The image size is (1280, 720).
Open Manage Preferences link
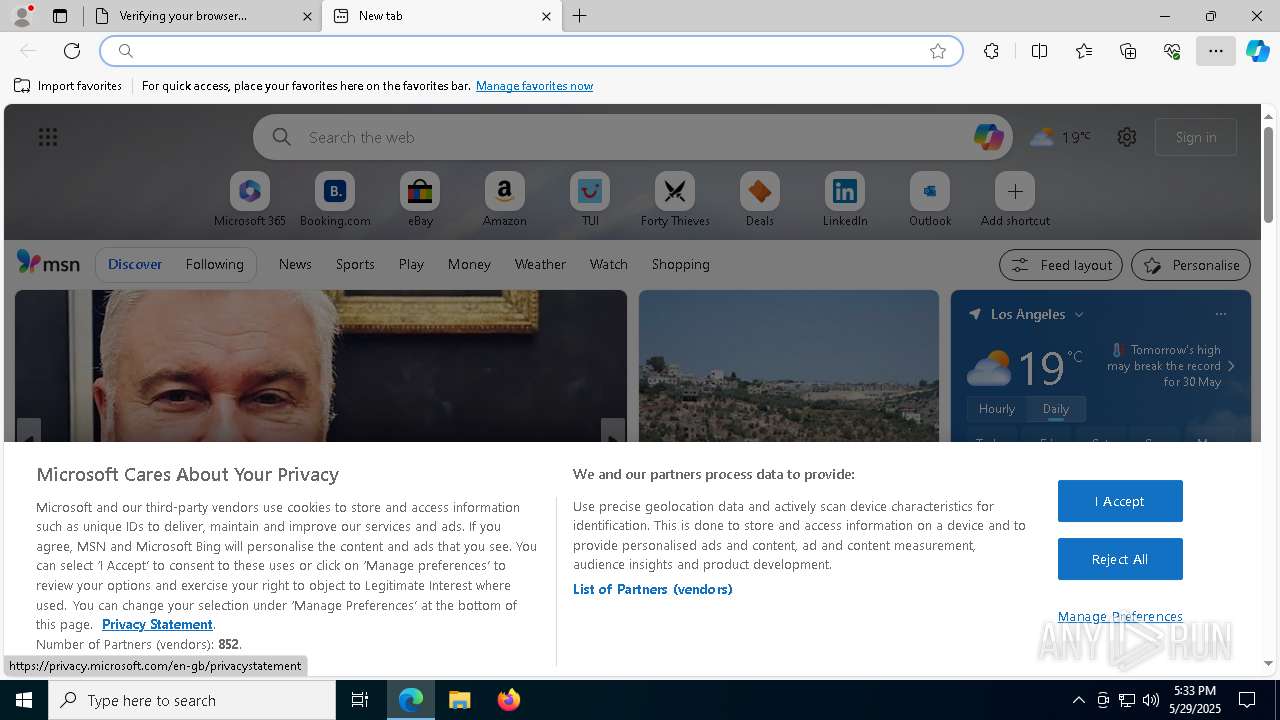point(1120,616)
